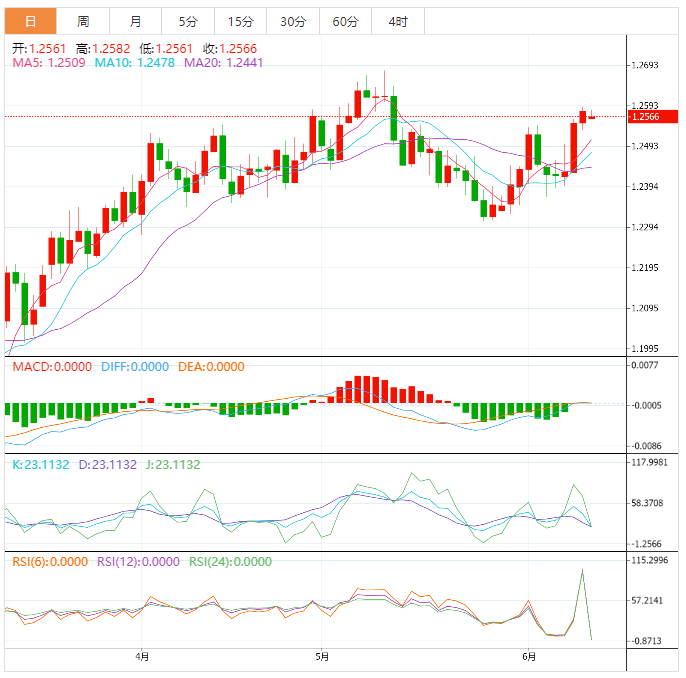The height and width of the screenshot is (678, 686).
Task: Select the 周 (weekly) timeframe tab
Action: point(83,21)
